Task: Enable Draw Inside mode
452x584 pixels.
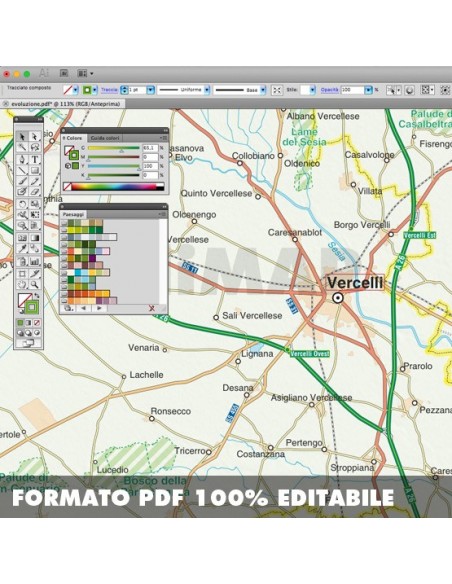Action: point(37,333)
